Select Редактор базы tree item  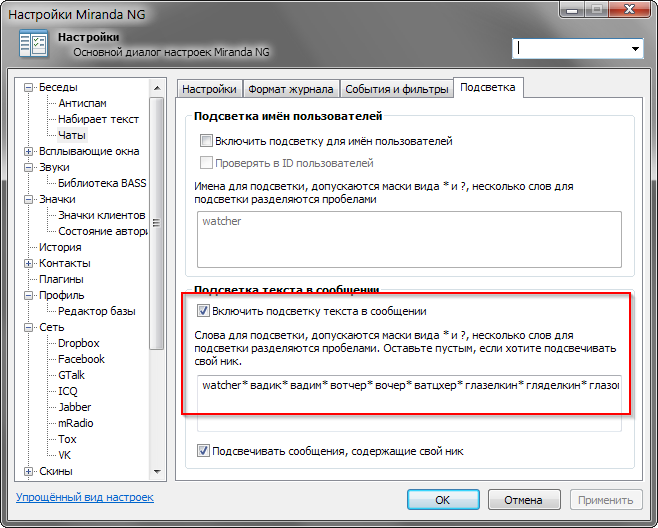click(97, 311)
